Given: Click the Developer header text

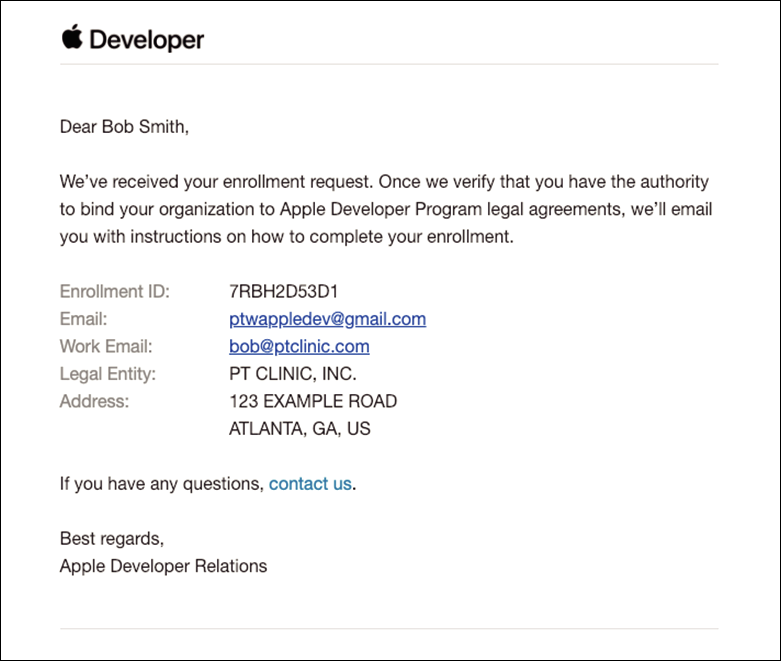Looking at the screenshot, I should coord(146,40).
